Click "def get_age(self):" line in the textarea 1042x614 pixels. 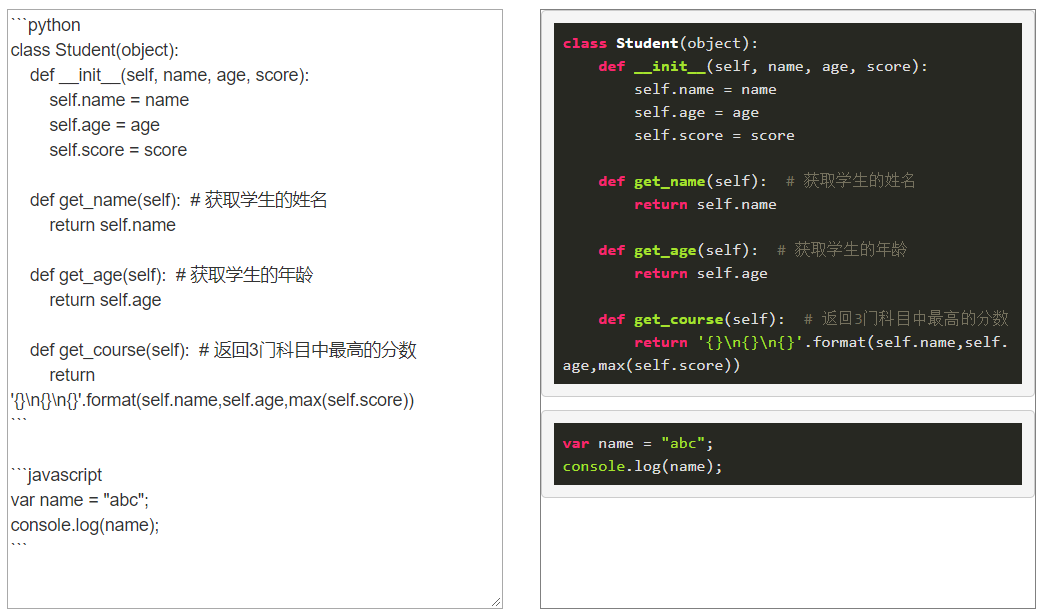point(171,275)
